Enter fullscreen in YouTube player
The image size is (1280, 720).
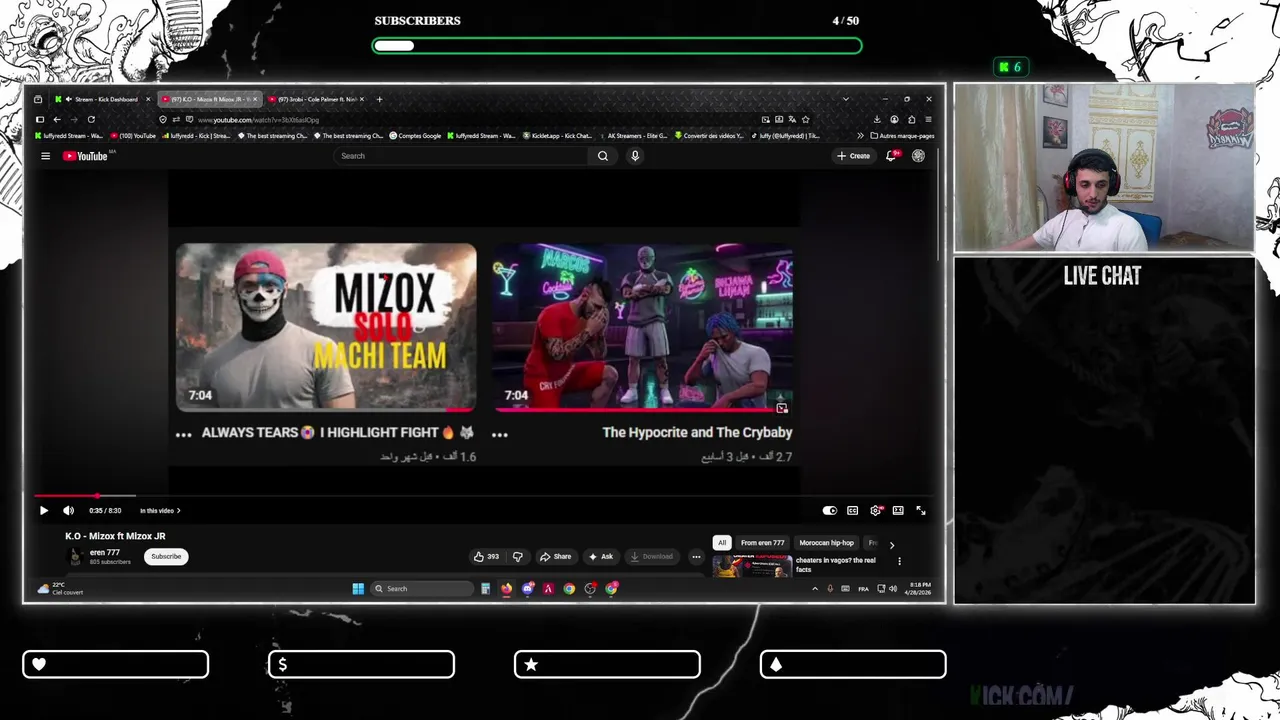[x=921, y=510]
